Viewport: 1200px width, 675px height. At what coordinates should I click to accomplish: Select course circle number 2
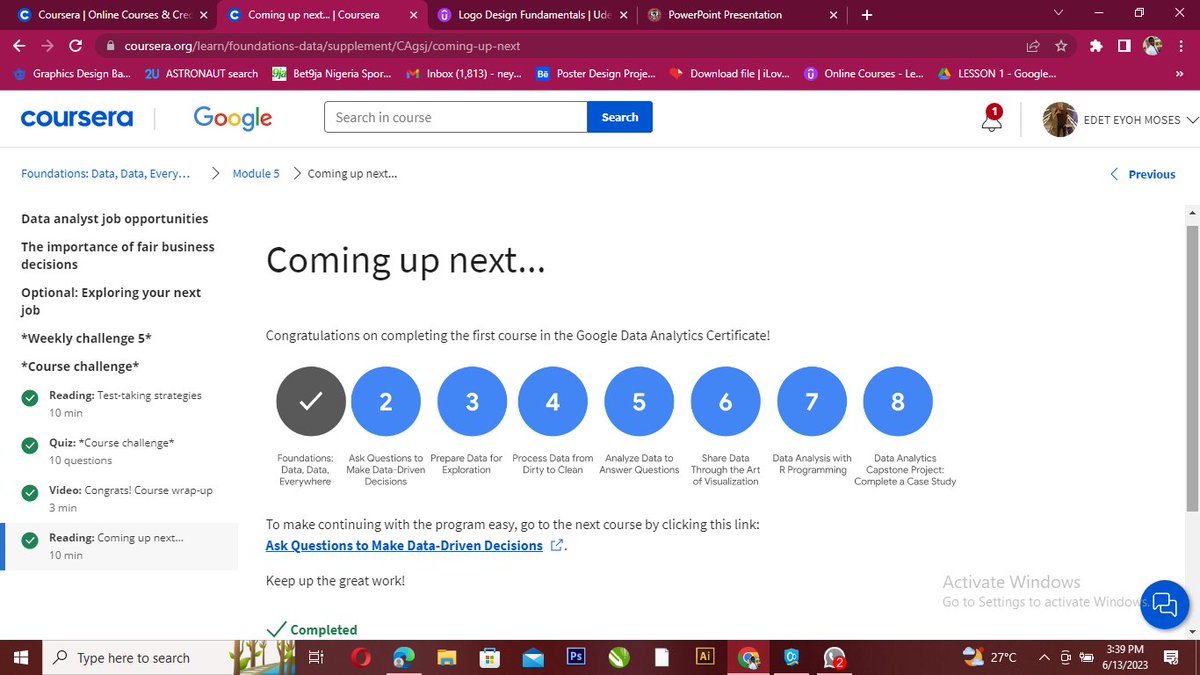386,401
